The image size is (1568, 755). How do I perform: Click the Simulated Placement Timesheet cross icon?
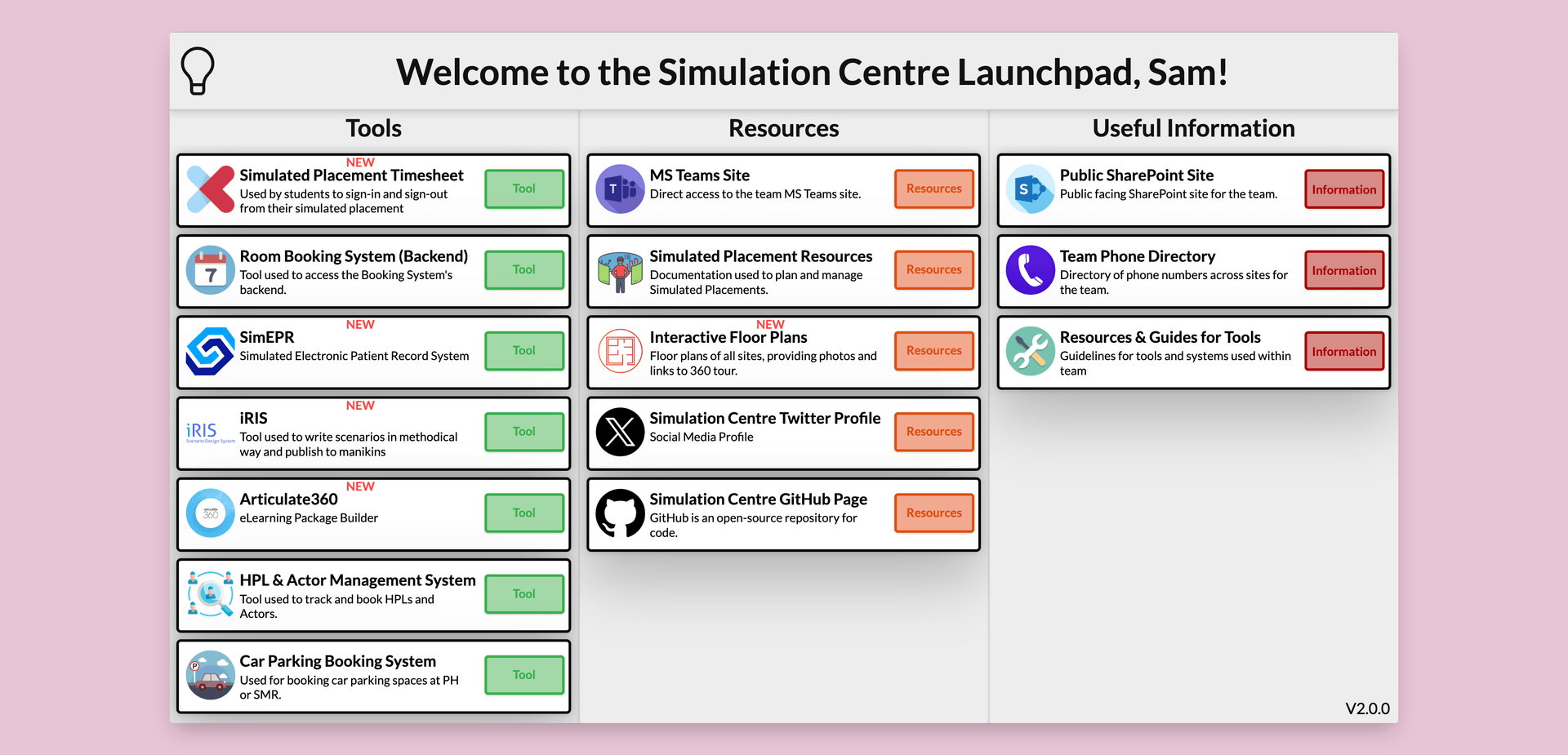coord(211,189)
